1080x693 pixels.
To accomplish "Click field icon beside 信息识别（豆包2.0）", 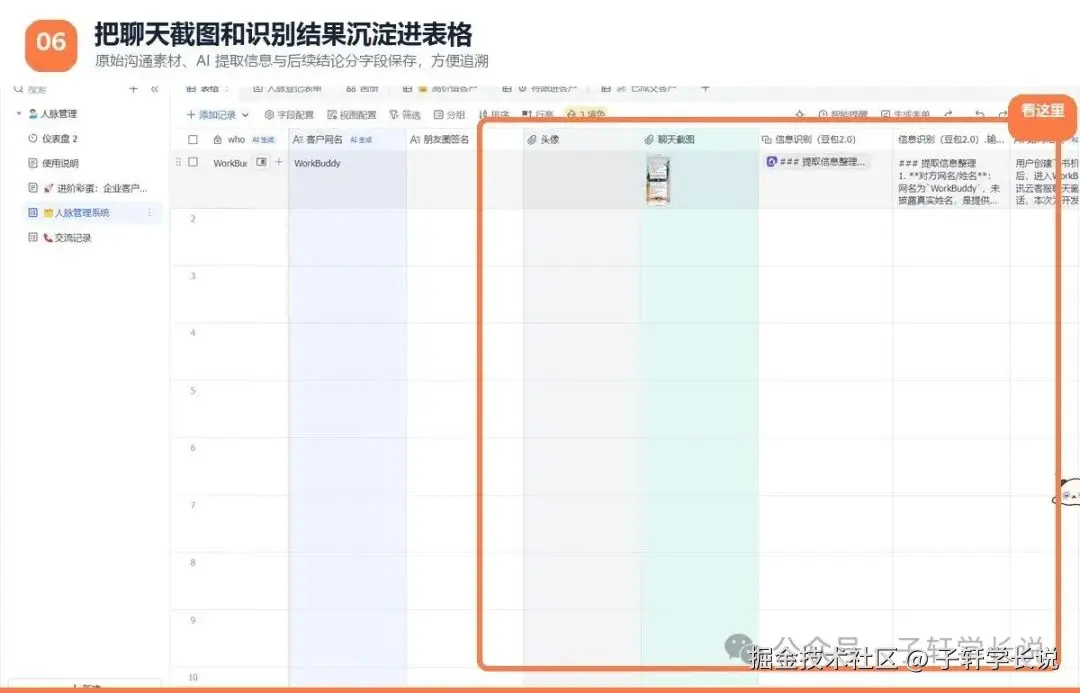I will tap(767, 140).
